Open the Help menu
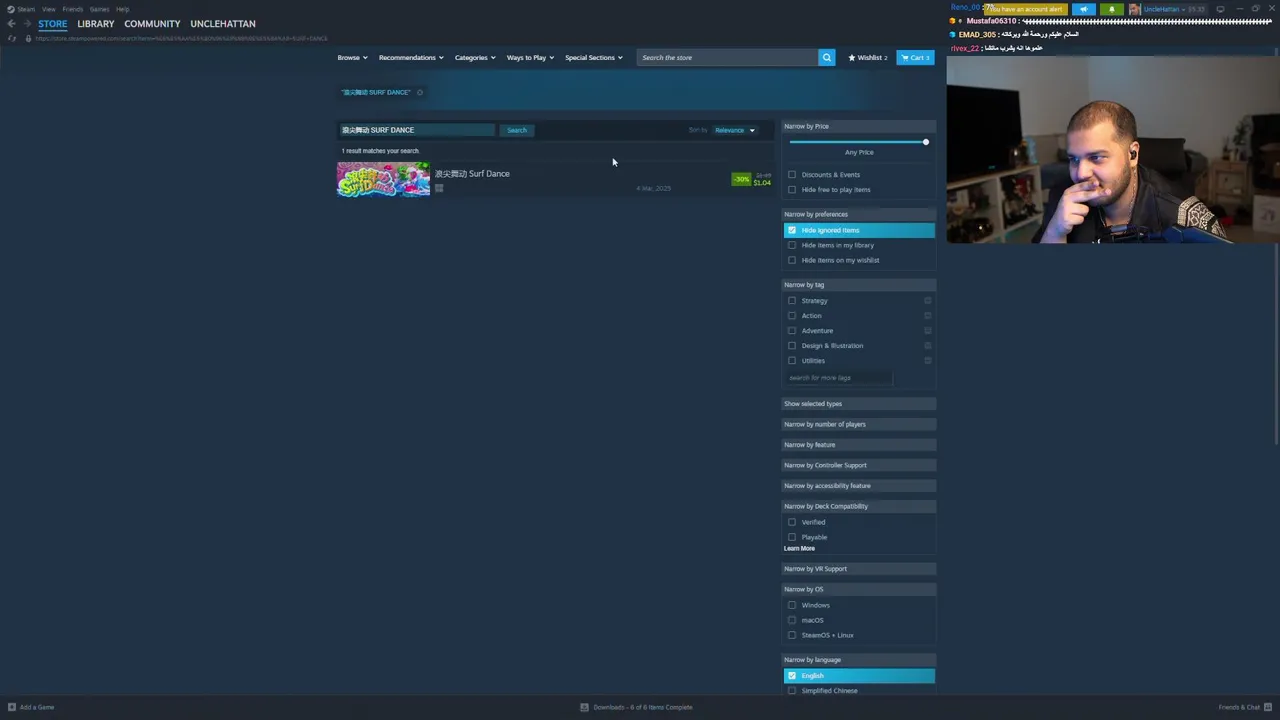The width and height of the screenshot is (1280, 720). coord(122,9)
